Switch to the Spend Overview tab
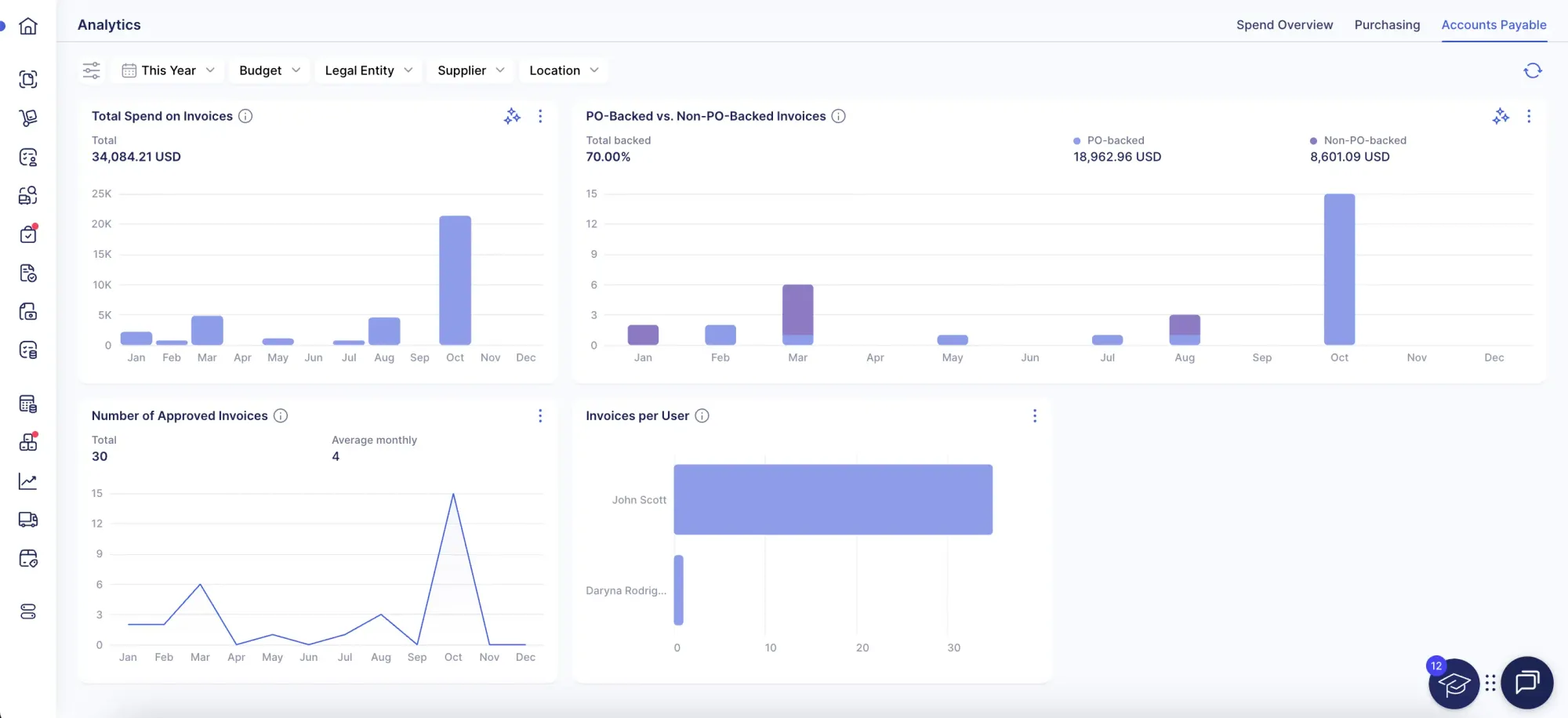 1284,25
